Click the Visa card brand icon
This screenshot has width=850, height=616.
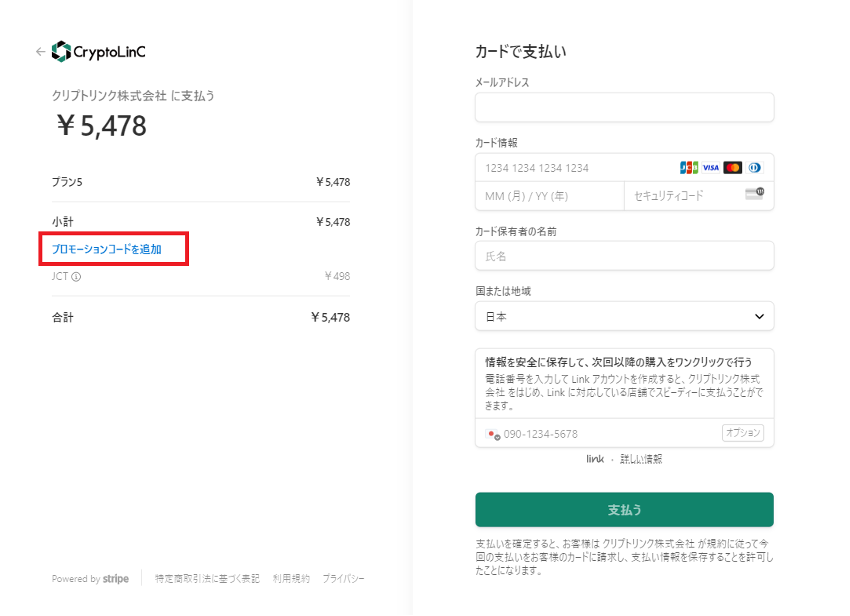tap(711, 168)
